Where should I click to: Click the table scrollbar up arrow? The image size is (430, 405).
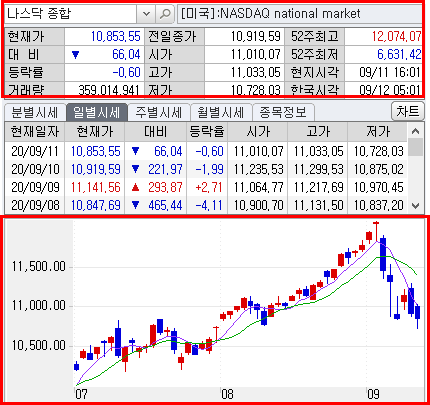(x=415, y=131)
